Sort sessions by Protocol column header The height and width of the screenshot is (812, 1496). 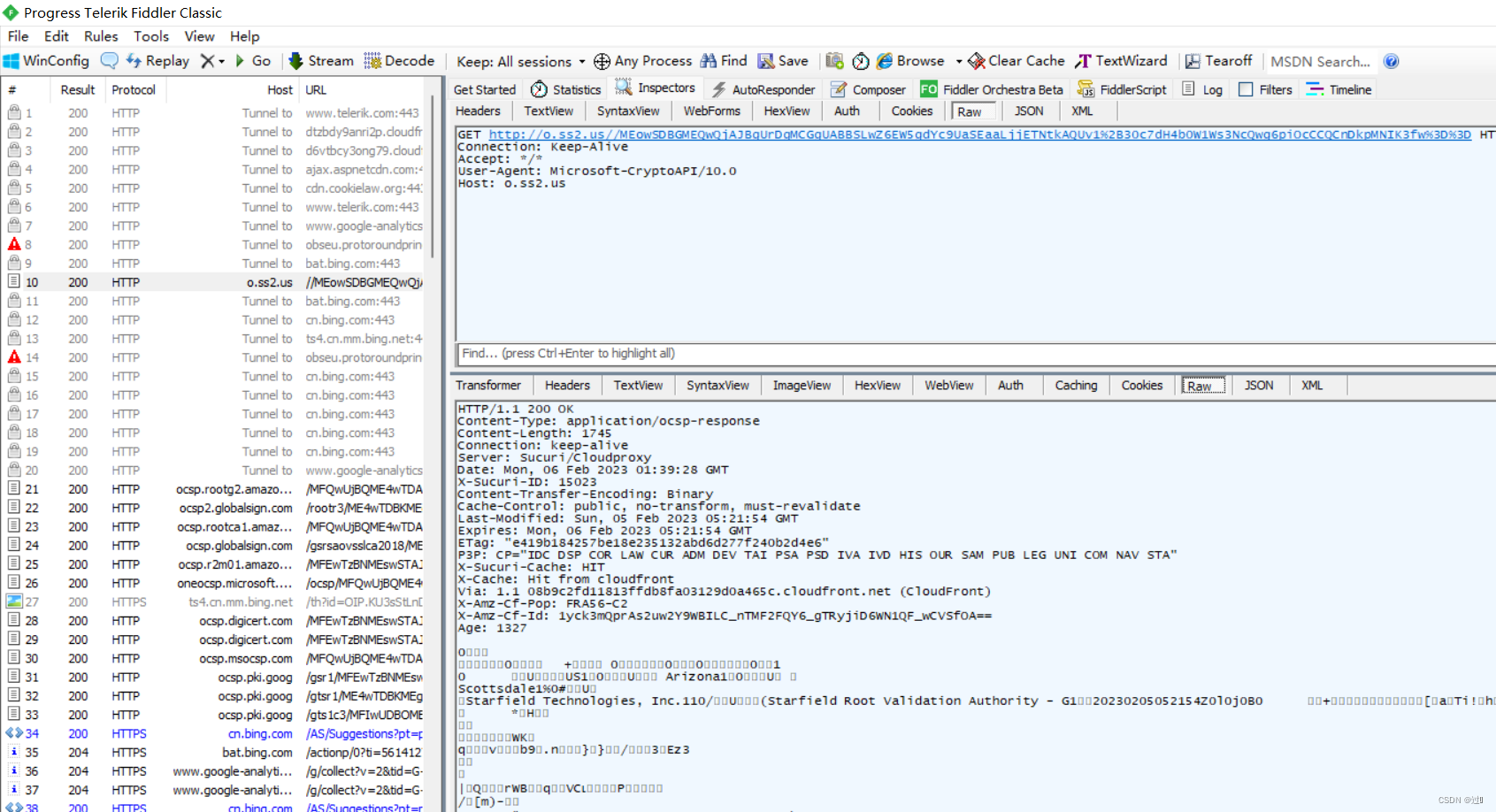134,89
